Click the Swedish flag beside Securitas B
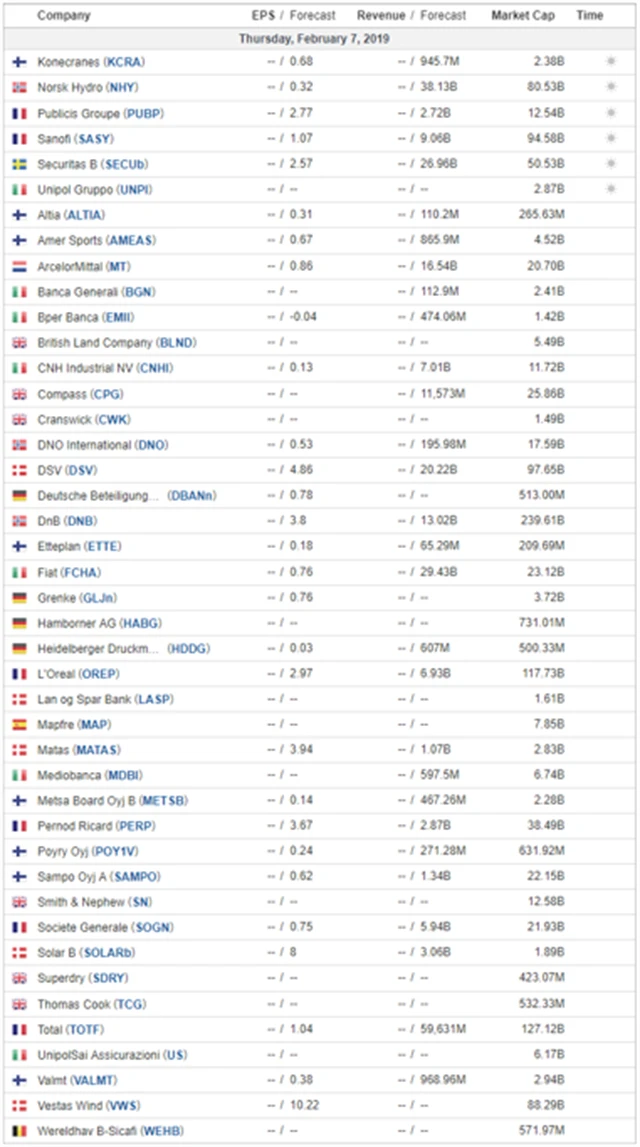The width and height of the screenshot is (640, 1147). [x=19, y=164]
